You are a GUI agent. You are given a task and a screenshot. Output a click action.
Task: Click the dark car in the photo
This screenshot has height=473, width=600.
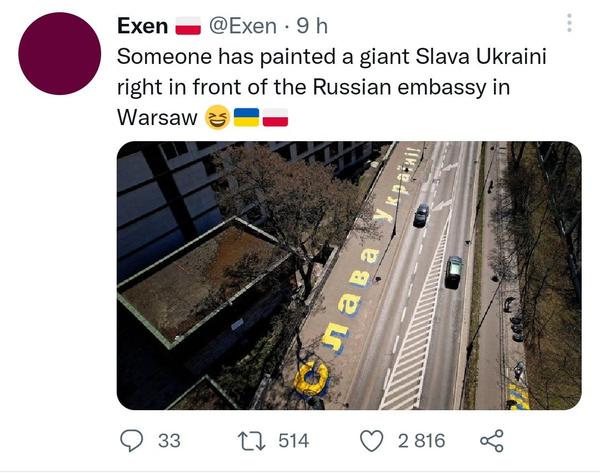[x=421, y=214]
